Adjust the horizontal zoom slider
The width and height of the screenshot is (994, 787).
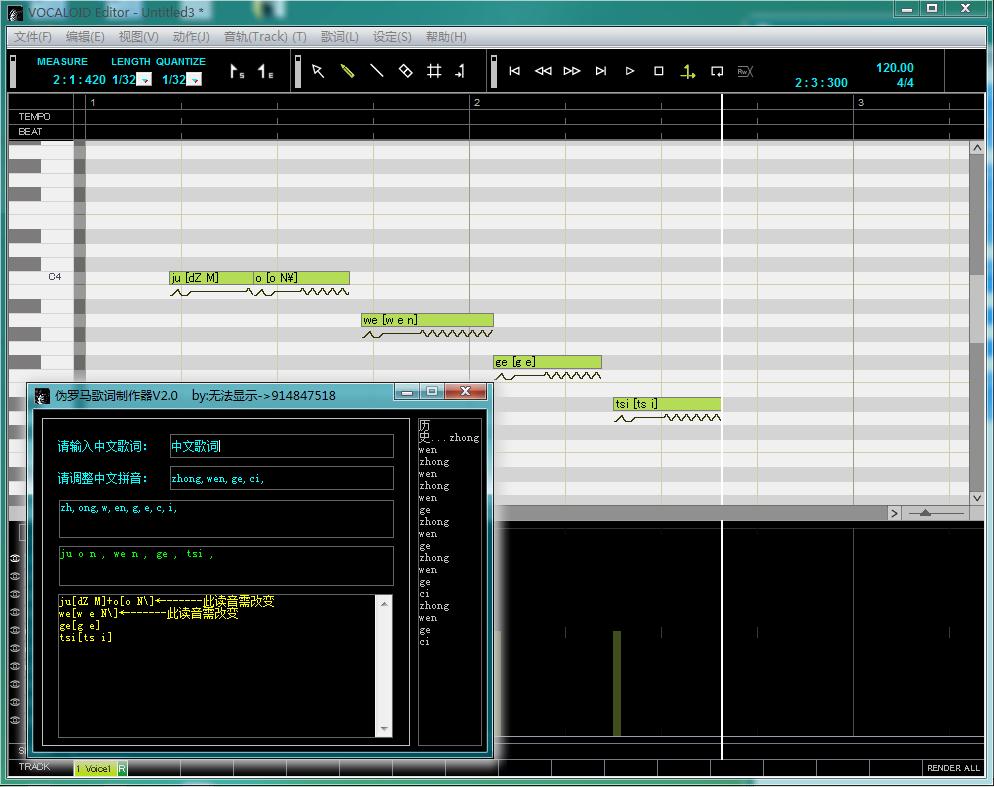926,512
